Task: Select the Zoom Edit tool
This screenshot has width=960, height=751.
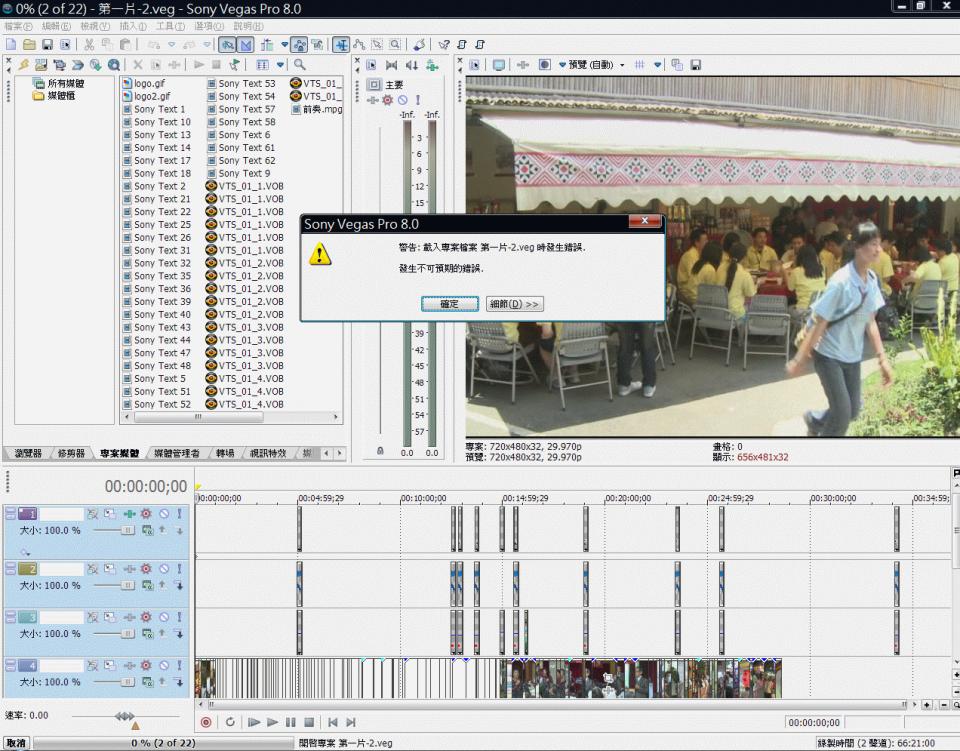Action: point(395,45)
